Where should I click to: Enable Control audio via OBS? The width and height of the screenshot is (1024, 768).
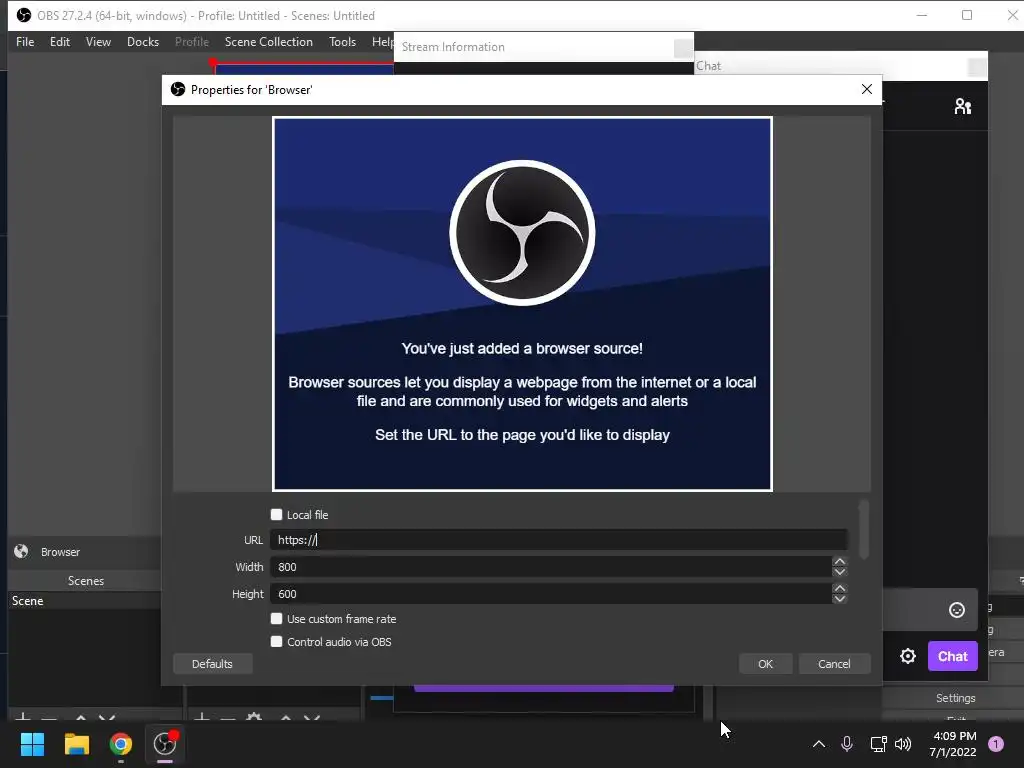click(x=276, y=641)
